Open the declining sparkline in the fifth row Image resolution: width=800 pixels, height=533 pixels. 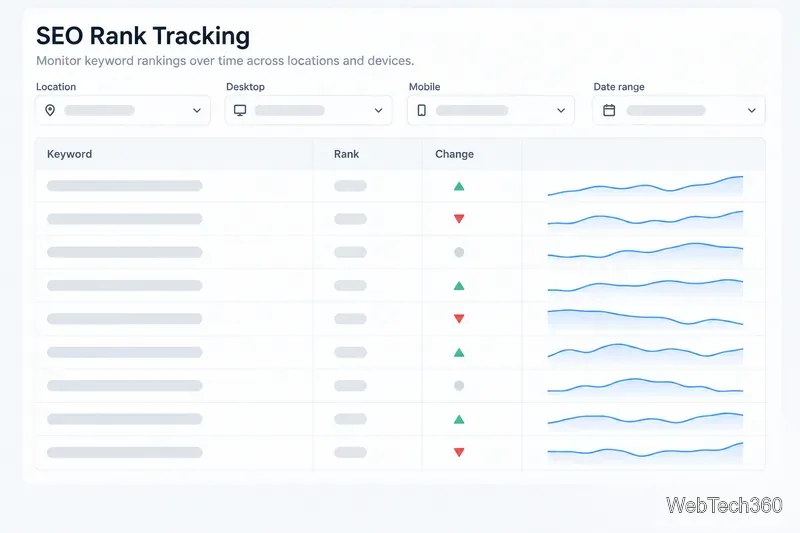click(x=645, y=319)
